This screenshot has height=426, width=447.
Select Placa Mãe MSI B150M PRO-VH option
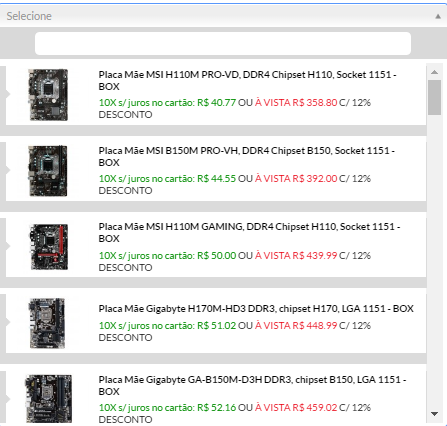pos(216,171)
